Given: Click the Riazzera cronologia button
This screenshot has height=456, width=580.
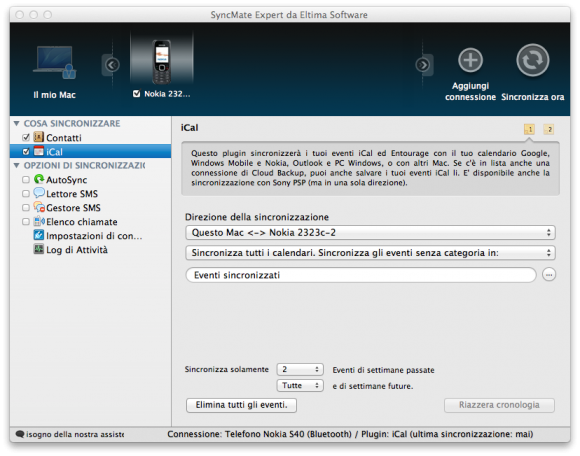Looking at the screenshot, I should pyautogui.click(x=499, y=405).
